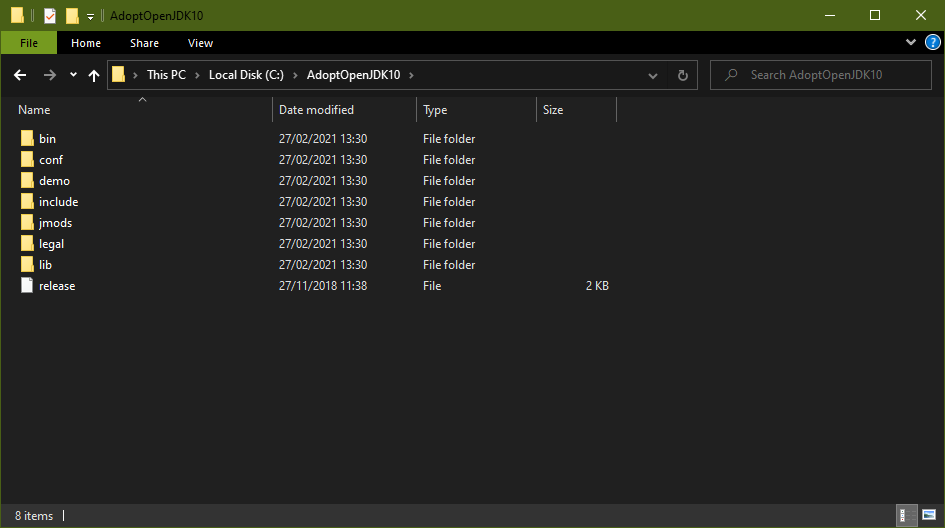The image size is (945, 528).
Task: Select the bin folder icon
Action: point(27,138)
